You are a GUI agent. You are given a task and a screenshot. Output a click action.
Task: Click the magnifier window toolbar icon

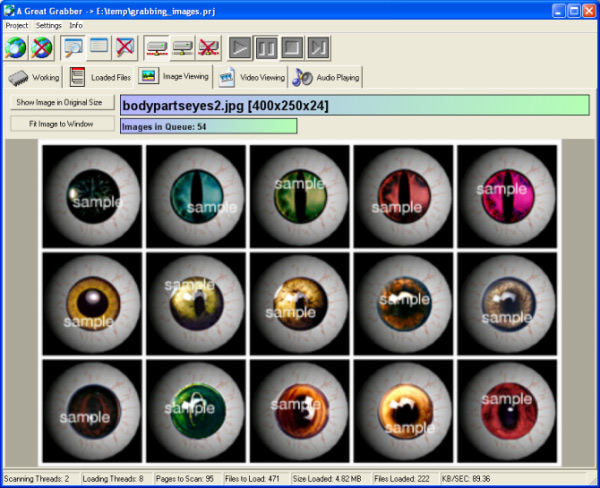[x=73, y=47]
